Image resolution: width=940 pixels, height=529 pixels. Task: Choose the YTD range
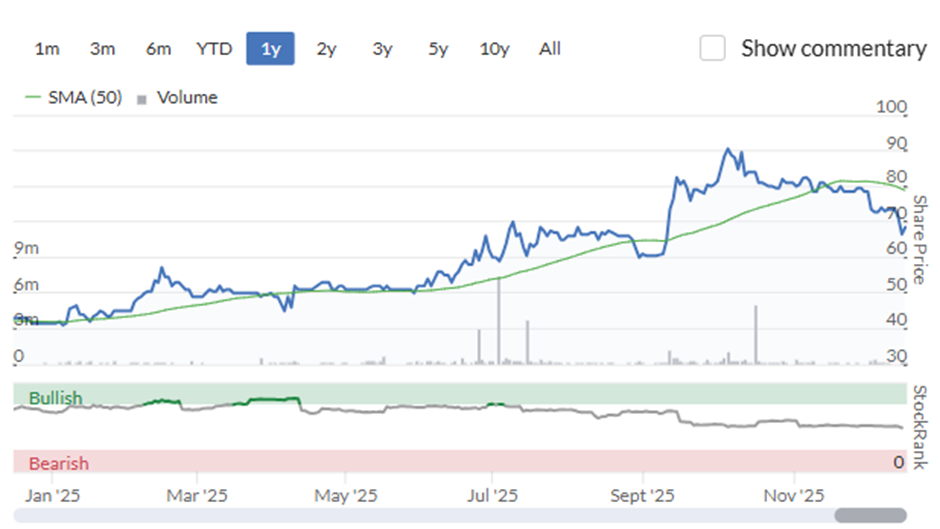click(x=214, y=49)
